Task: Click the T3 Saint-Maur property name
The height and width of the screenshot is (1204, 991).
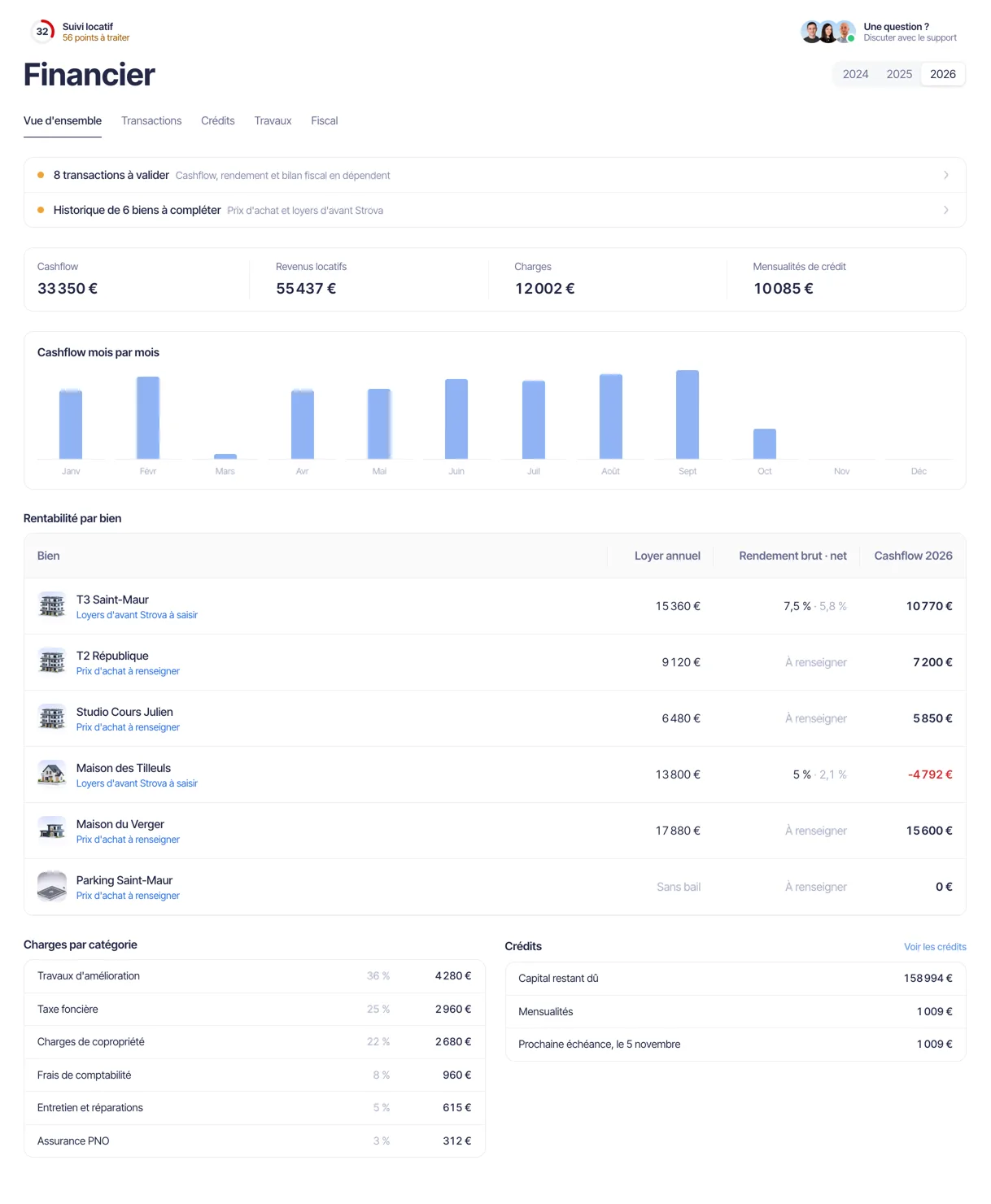Action: tap(112, 600)
